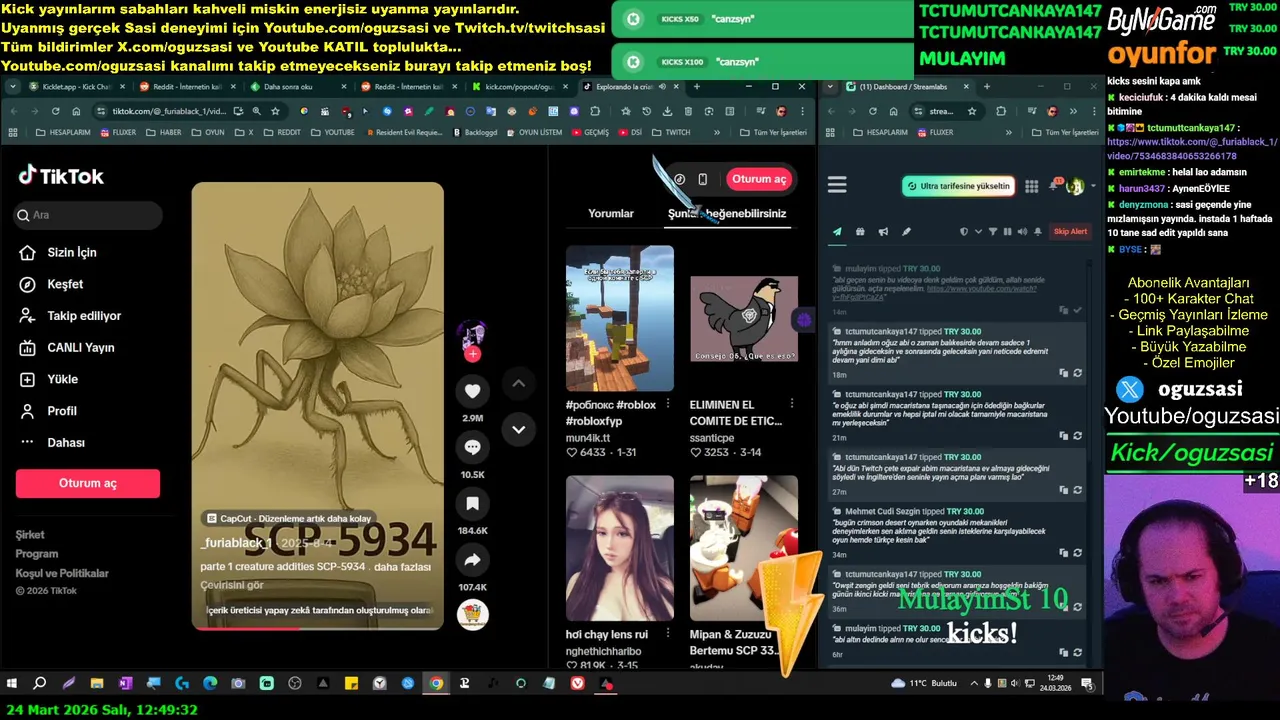1280x720 pixels.
Task: Mute alerts with the speaker icon
Action: click(1022, 232)
